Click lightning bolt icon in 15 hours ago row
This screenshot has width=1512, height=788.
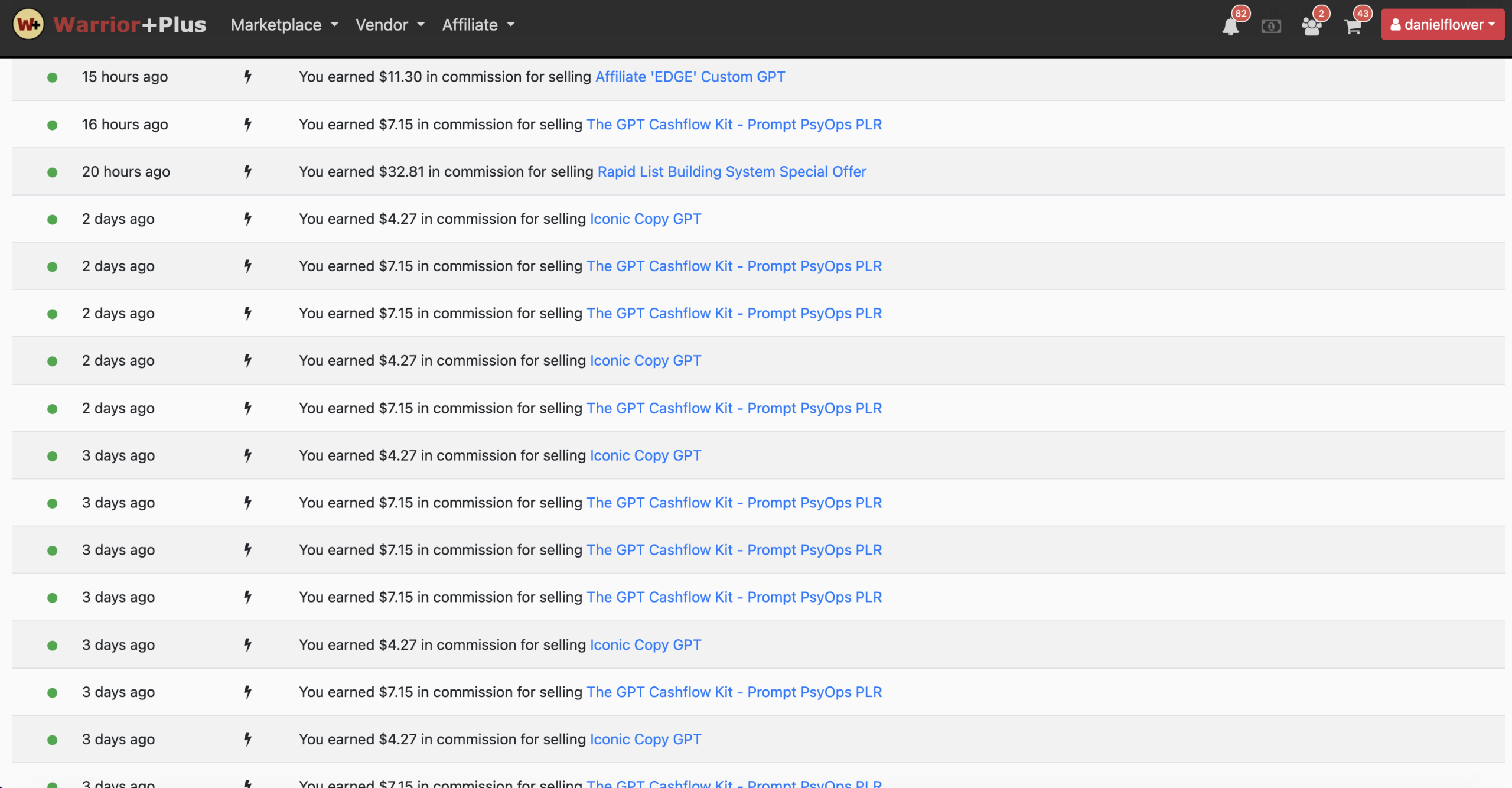pyautogui.click(x=247, y=77)
